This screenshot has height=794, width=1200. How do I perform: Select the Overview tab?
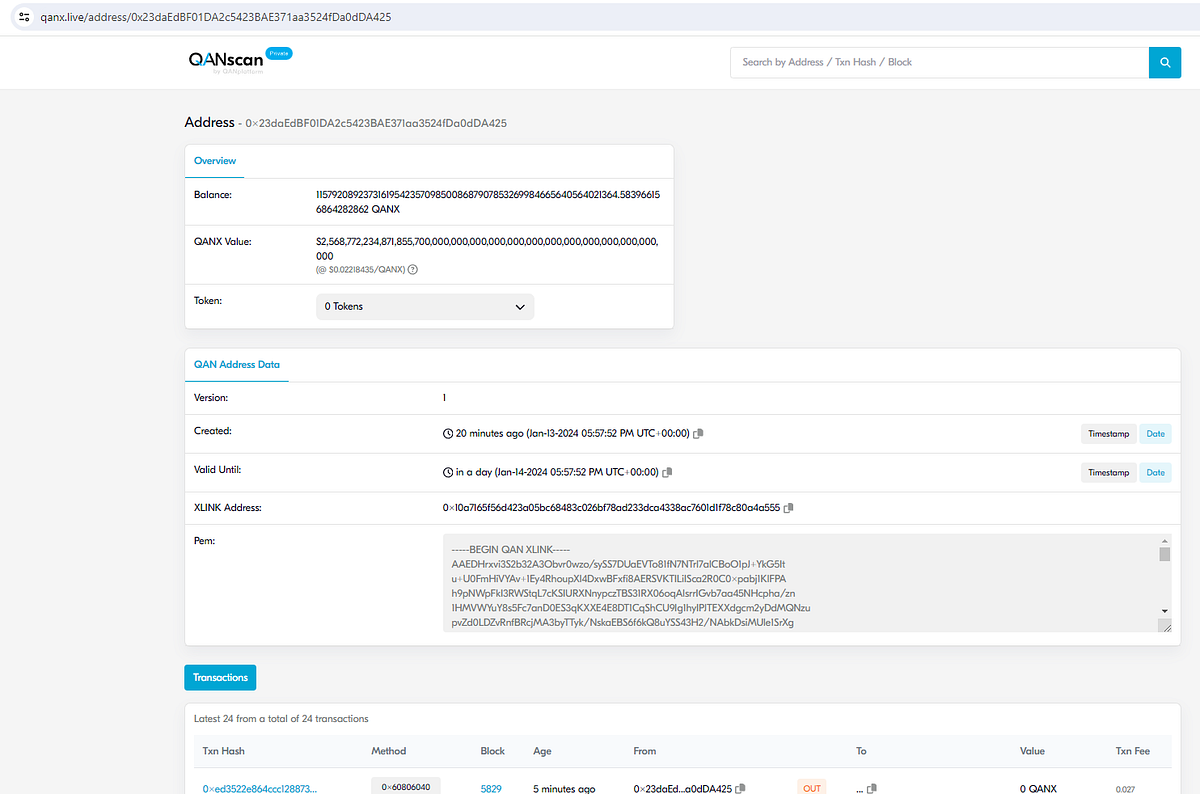214,160
